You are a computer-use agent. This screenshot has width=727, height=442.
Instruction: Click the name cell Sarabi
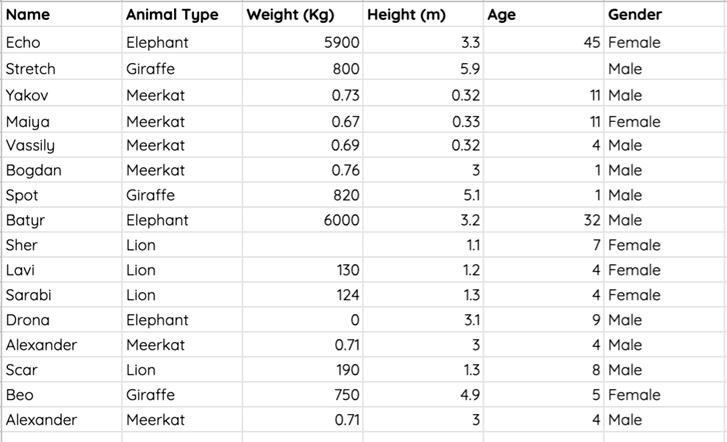[60, 295]
